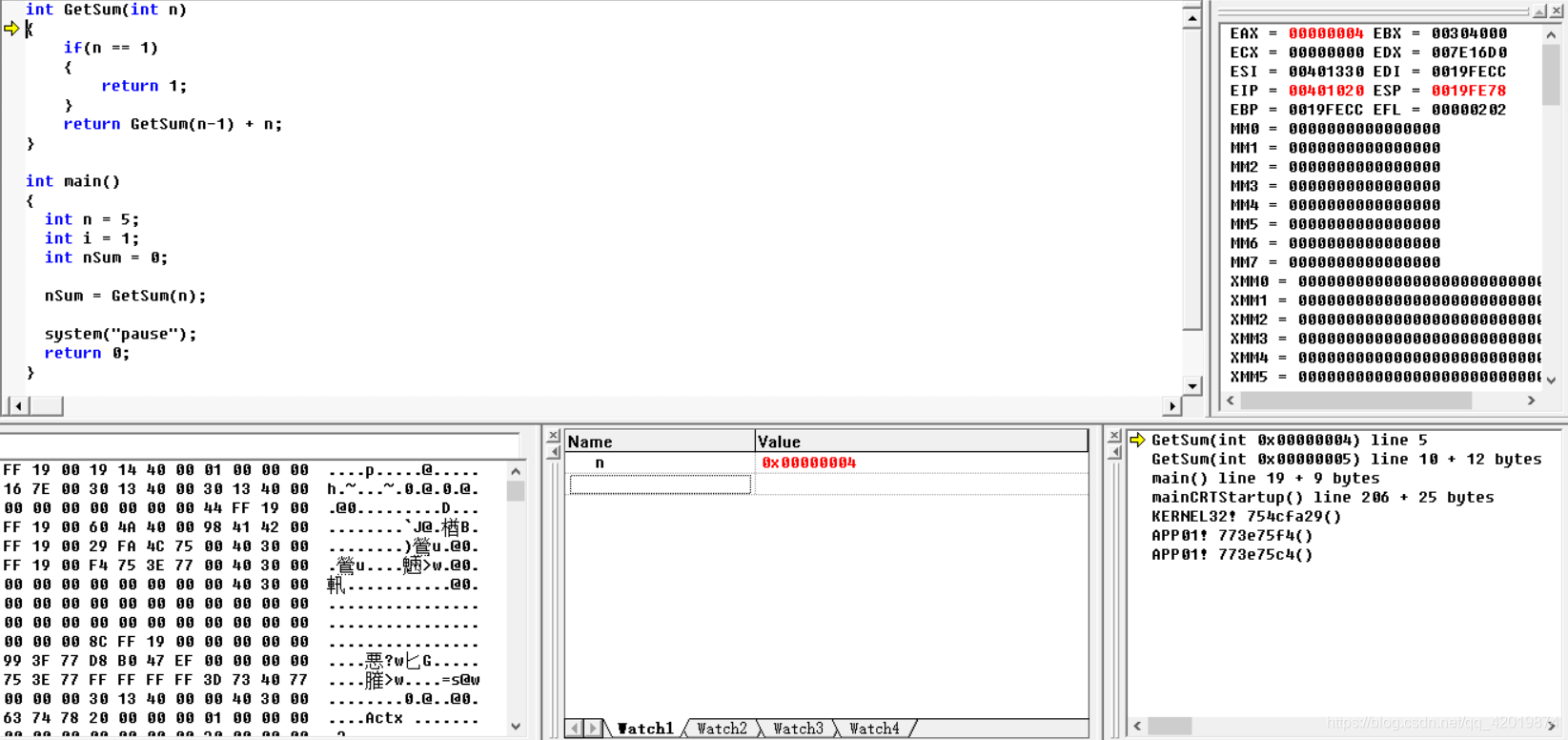Select the Watch1 tab

point(645,729)
